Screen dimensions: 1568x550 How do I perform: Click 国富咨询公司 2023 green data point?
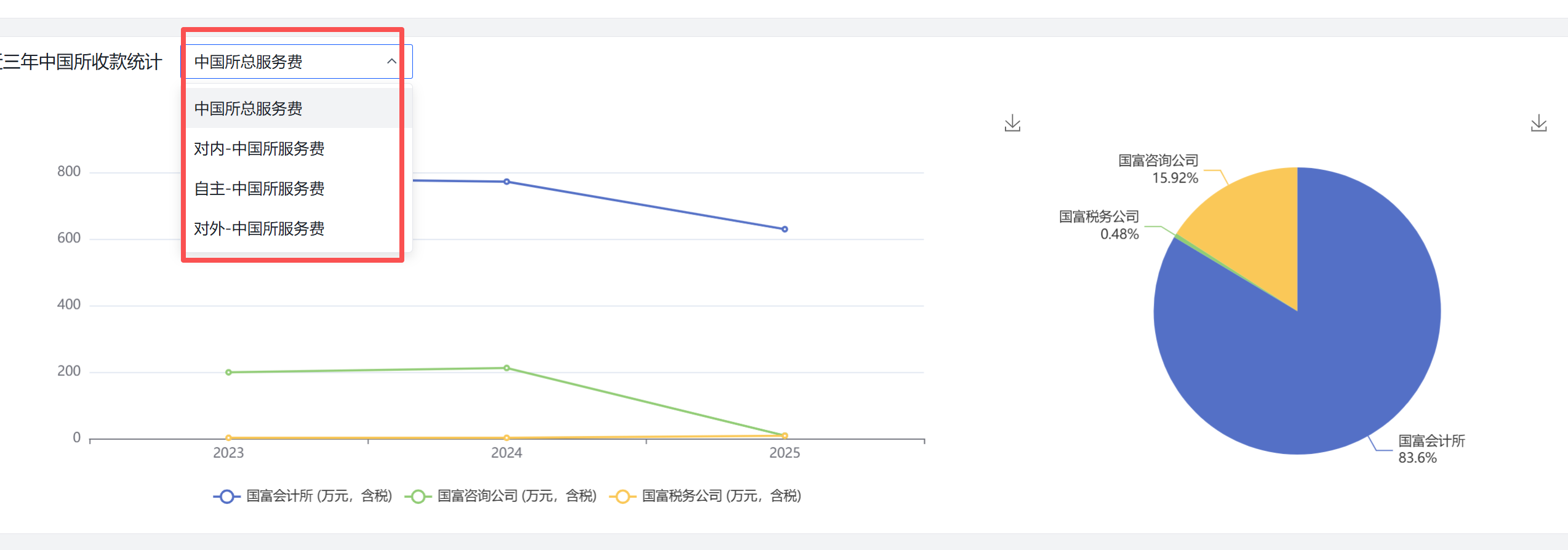[x=228, y=372]
